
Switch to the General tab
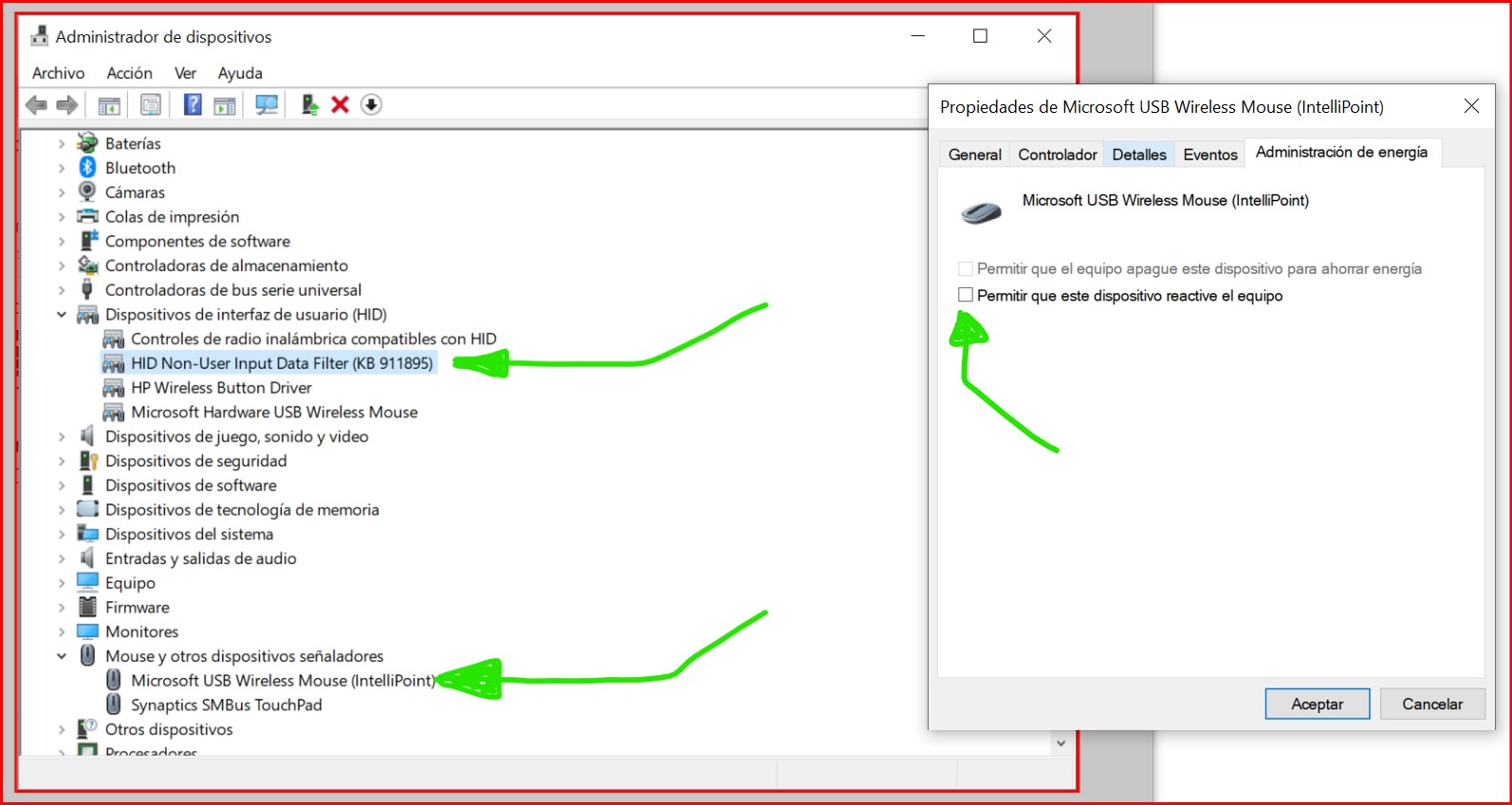pos(974,155)
